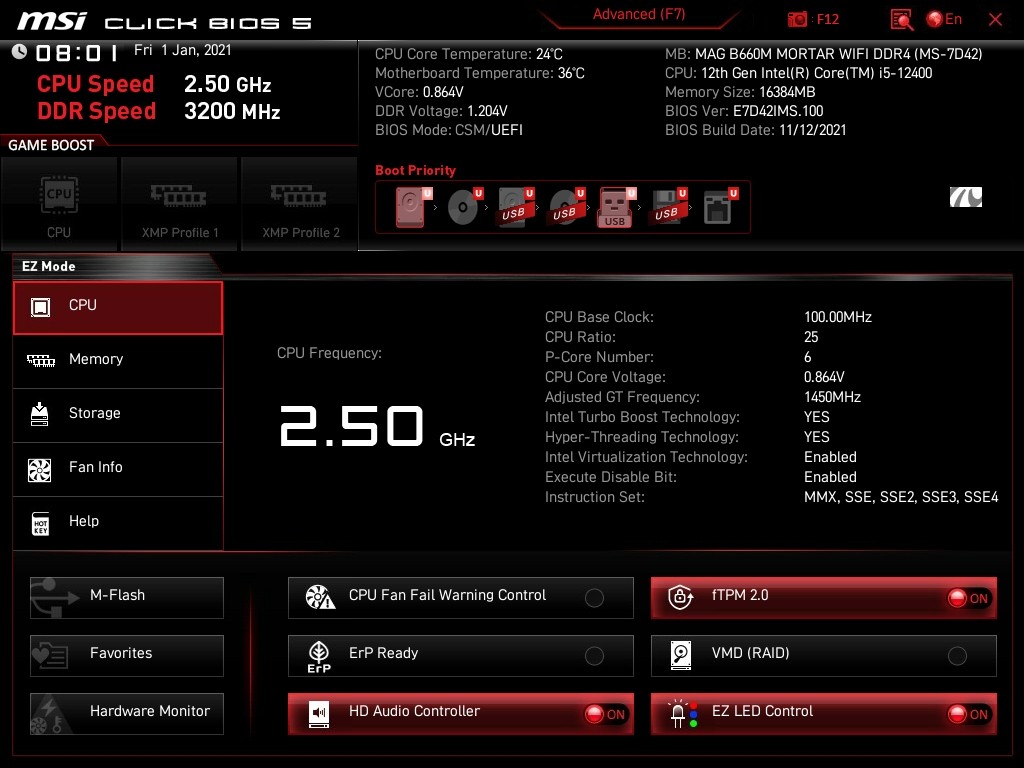This screenshot has width=1024, height=768.
Task: Click the GAME BOOST label
Action: click(x=51, y=145)
